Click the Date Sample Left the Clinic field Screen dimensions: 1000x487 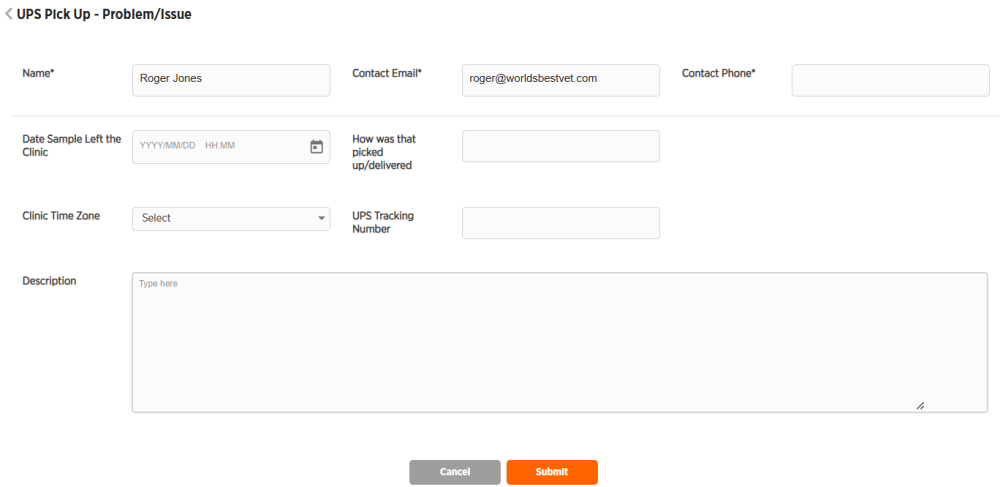(231, 147)
